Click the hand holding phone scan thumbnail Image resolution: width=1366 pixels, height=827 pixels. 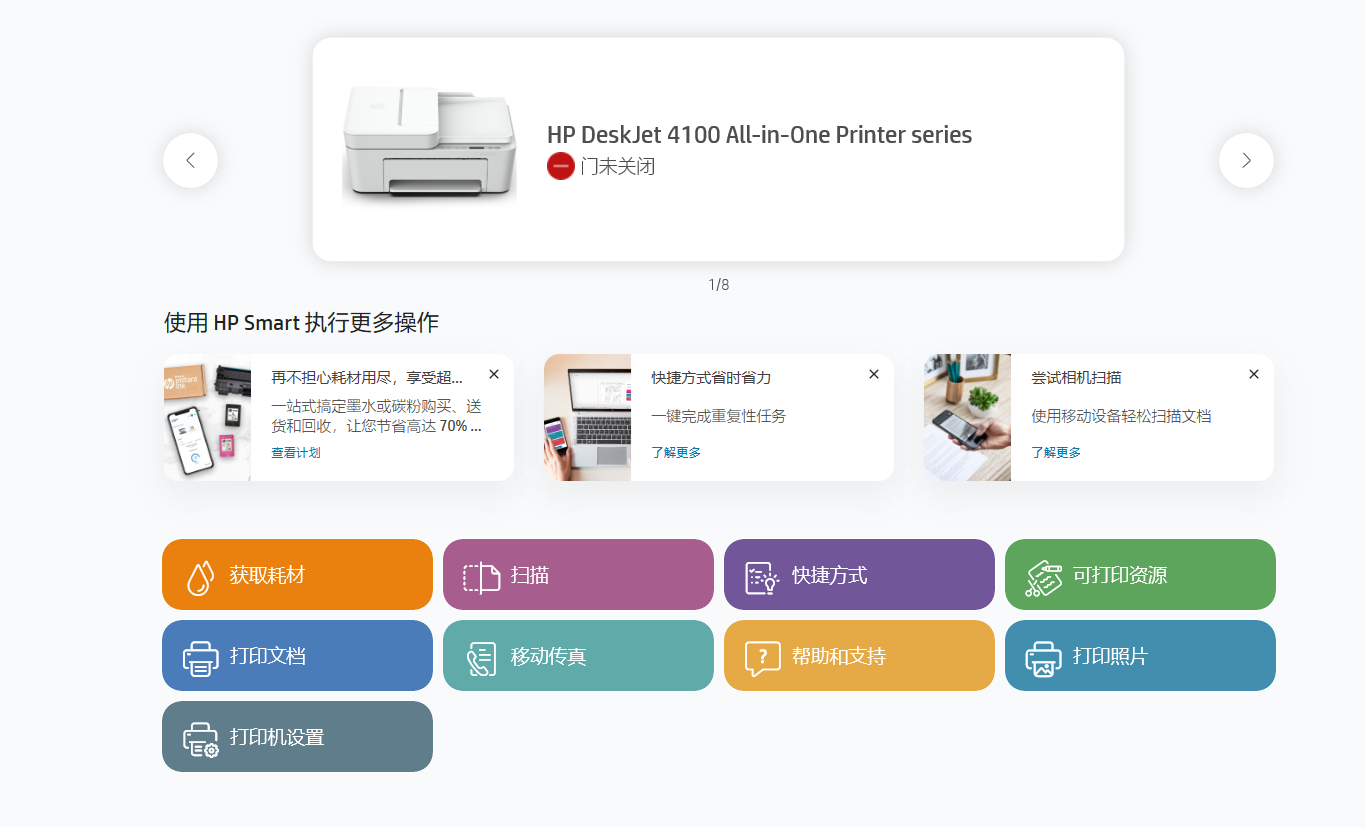[967, 417]
